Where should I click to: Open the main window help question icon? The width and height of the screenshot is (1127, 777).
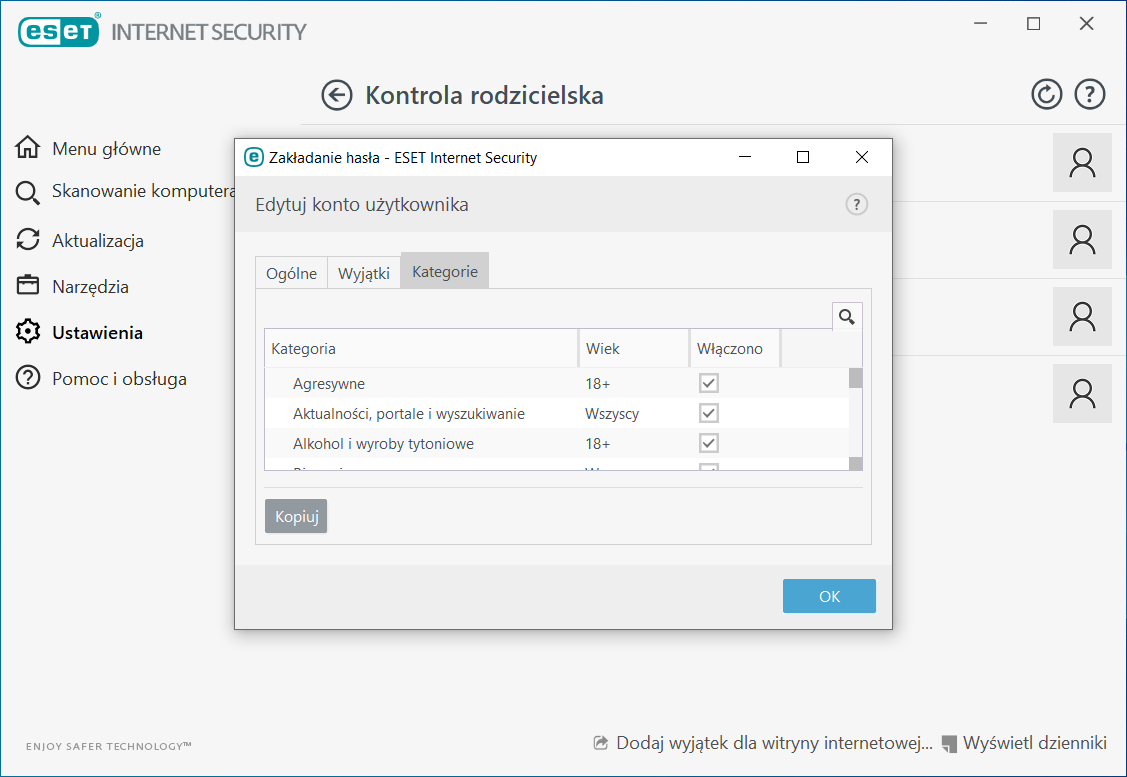[1089, 95]
